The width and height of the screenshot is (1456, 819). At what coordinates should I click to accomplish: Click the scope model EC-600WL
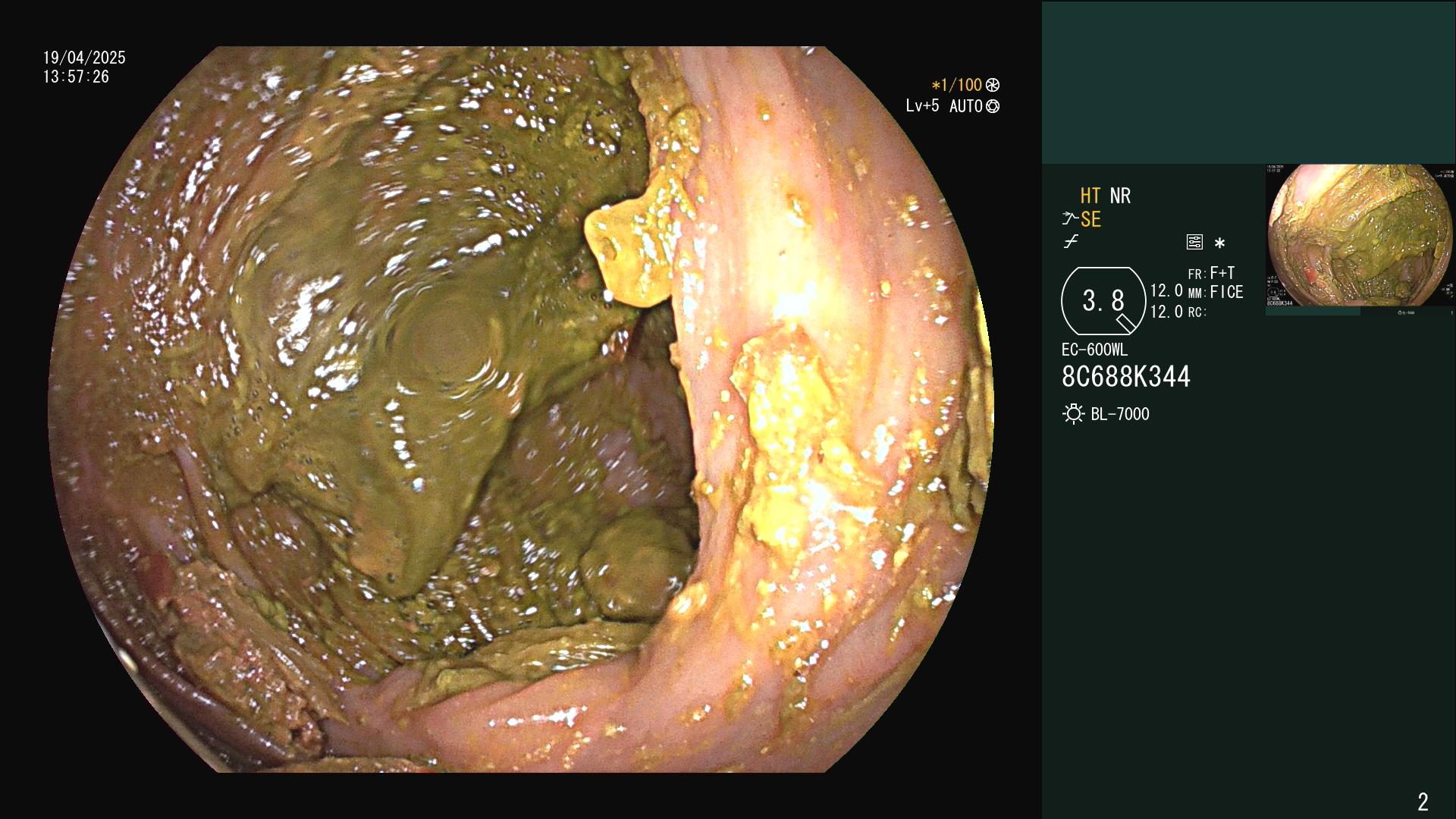pyautogui.click(x=1094, y=350)
